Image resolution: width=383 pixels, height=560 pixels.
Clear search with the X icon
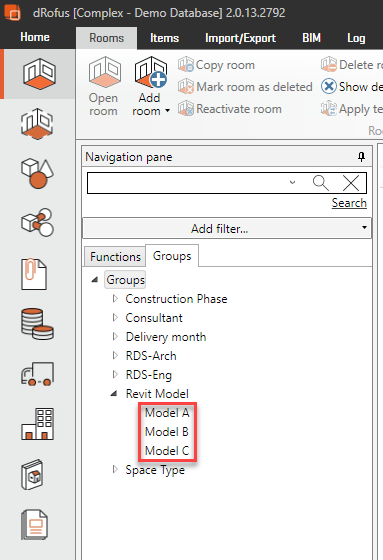(x=351, y=183)
